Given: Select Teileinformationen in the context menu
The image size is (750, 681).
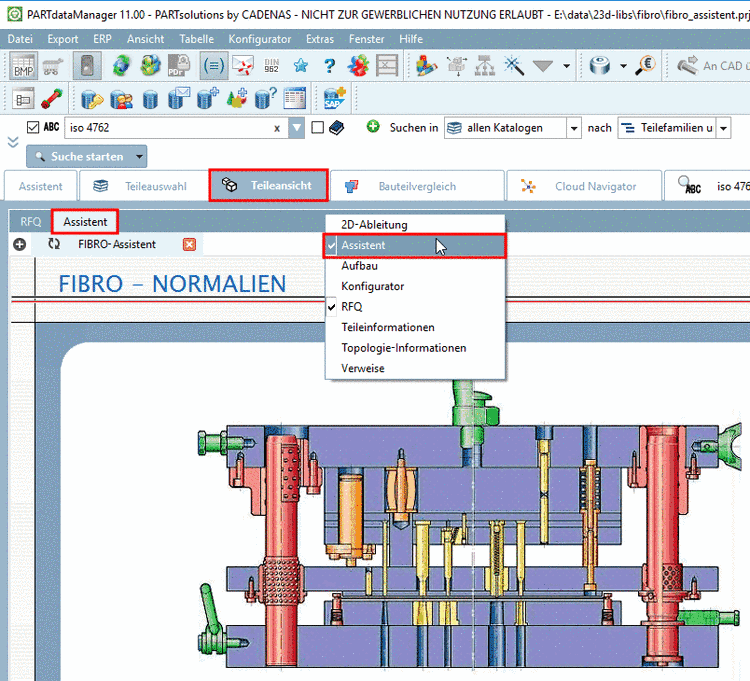Looking at the screenshot, I should pos(387,327).
